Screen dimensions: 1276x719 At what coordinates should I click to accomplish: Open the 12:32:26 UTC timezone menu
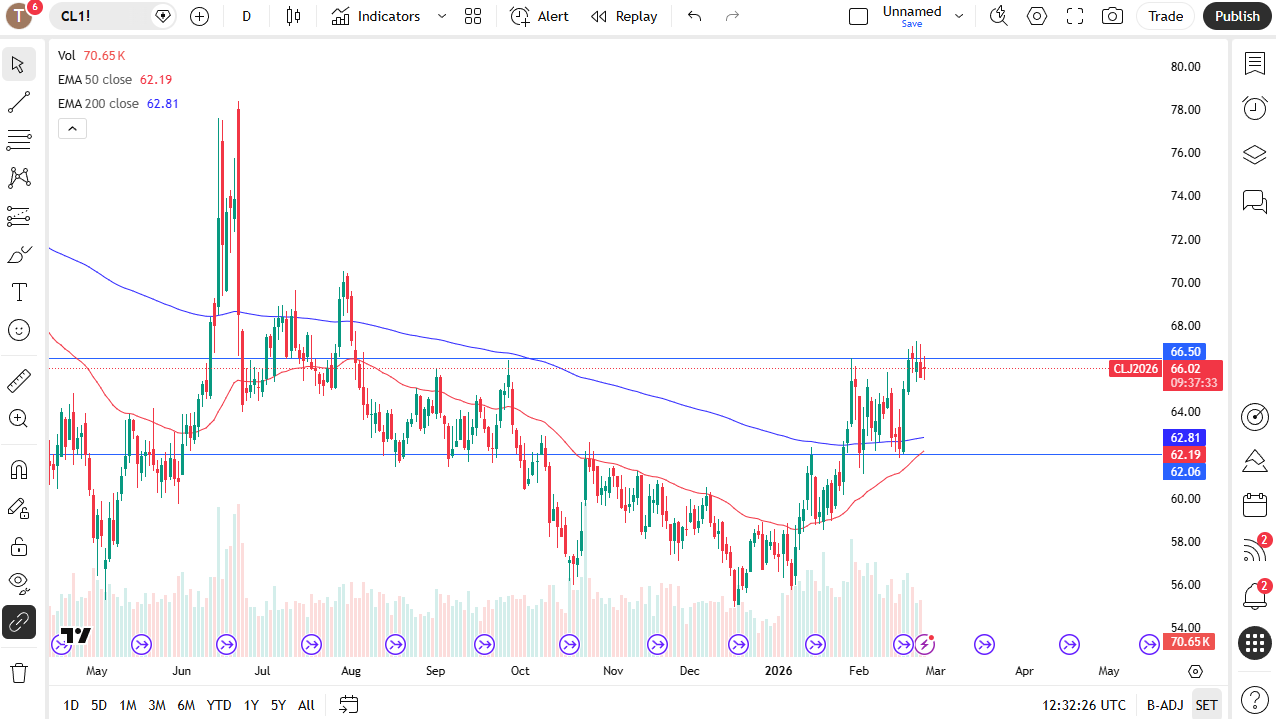tap(1084, 705)
